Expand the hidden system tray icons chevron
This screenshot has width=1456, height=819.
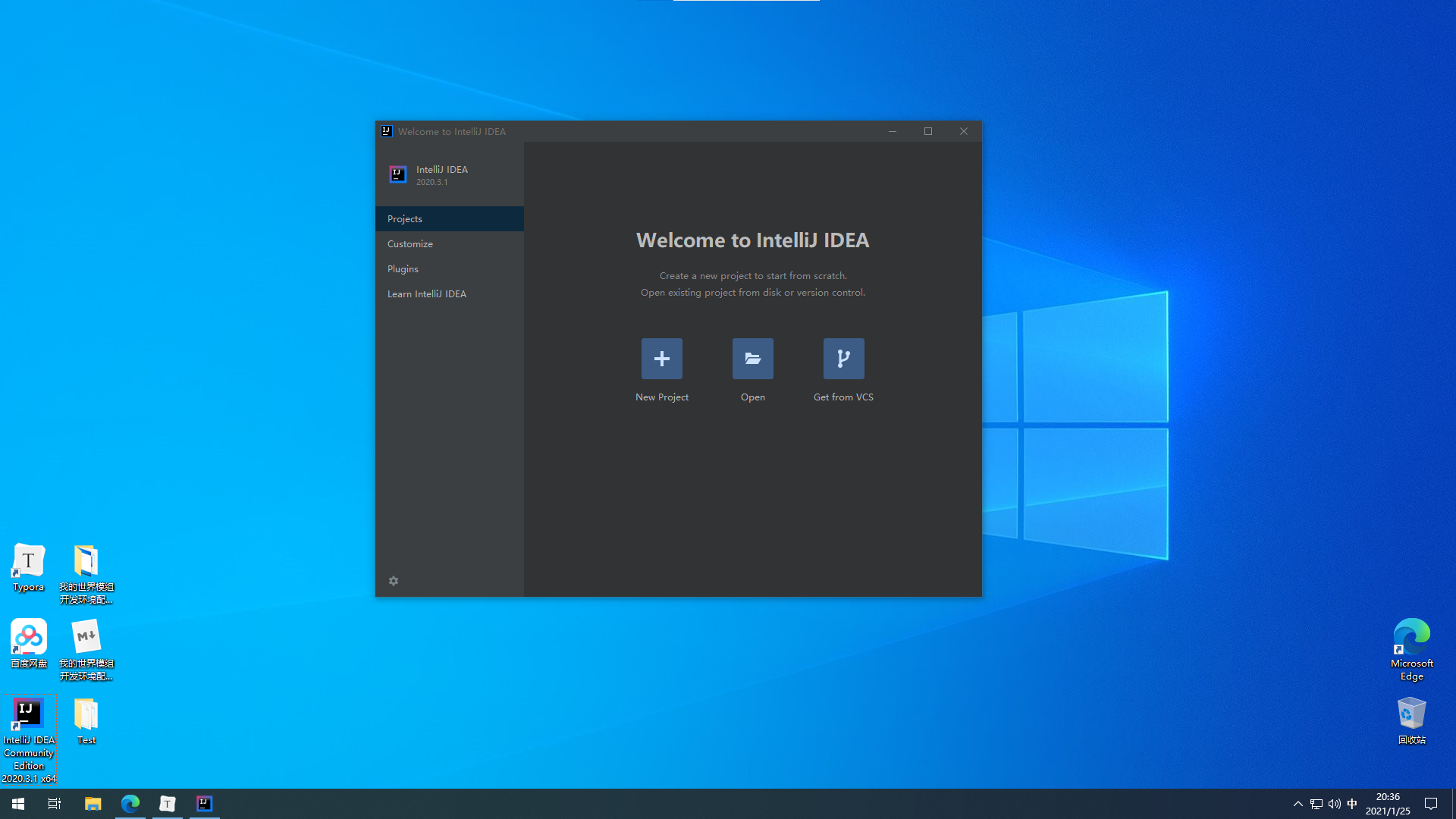point(1298,804)
